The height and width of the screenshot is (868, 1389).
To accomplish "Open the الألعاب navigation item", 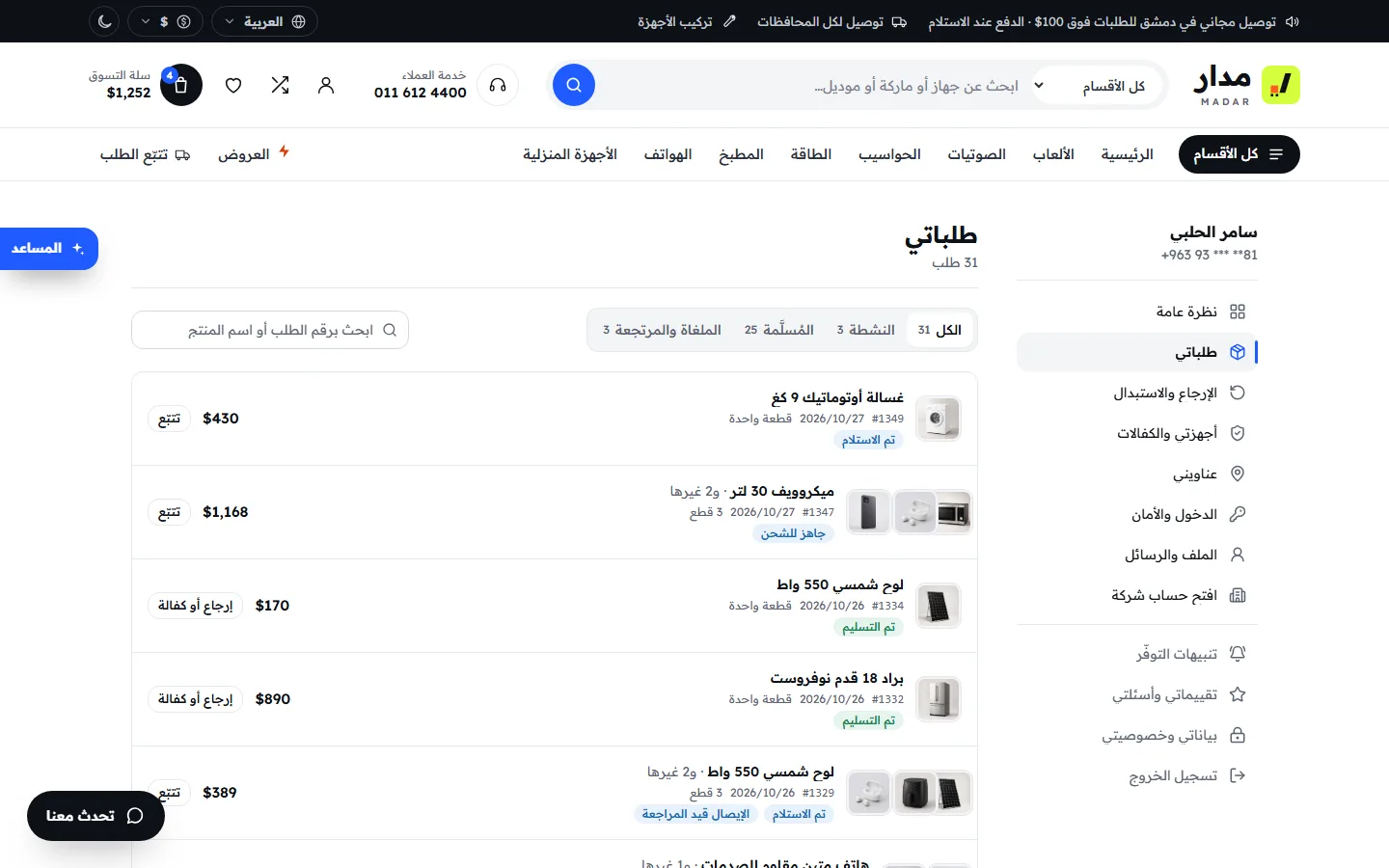I will [1053, 154].
